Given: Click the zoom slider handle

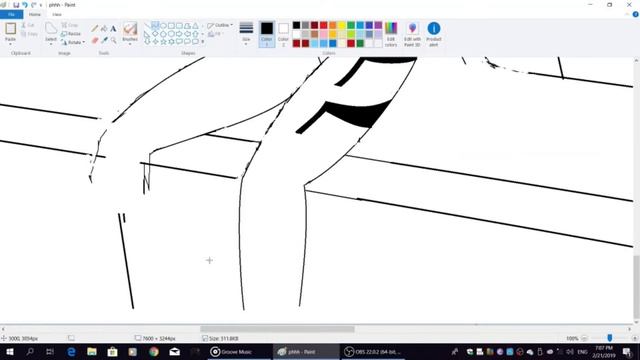Looking at the screenshot, I should point(609,338).
